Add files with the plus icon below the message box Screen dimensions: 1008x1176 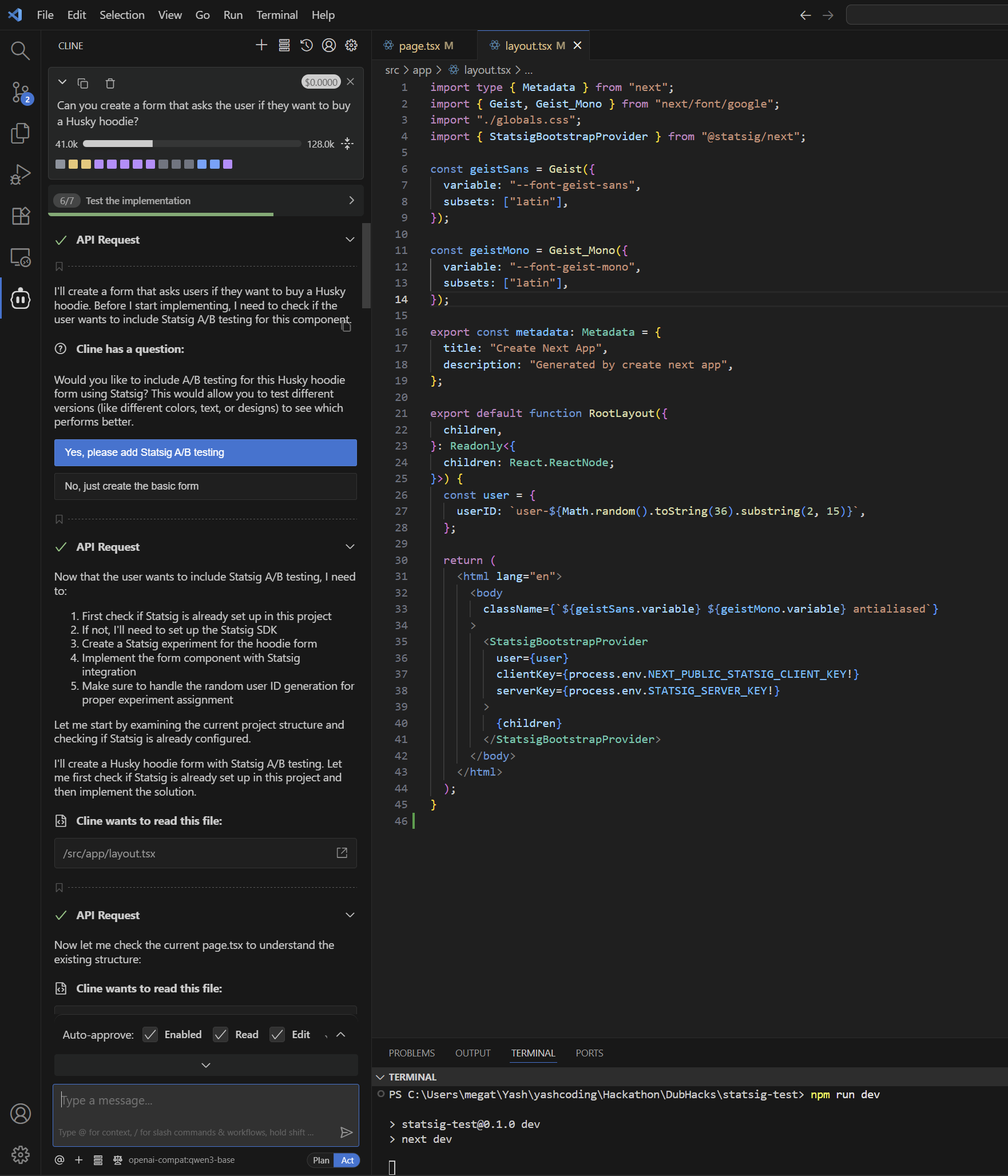pyautogui.click(x=79, y=1160)
